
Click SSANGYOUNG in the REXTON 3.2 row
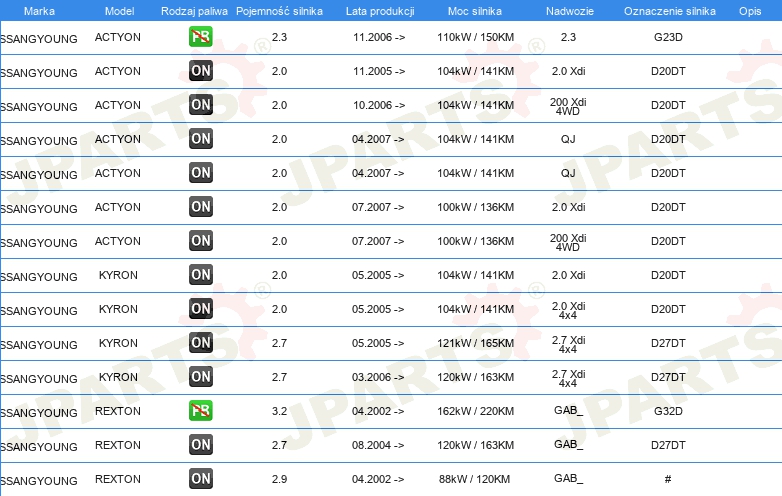39,413
